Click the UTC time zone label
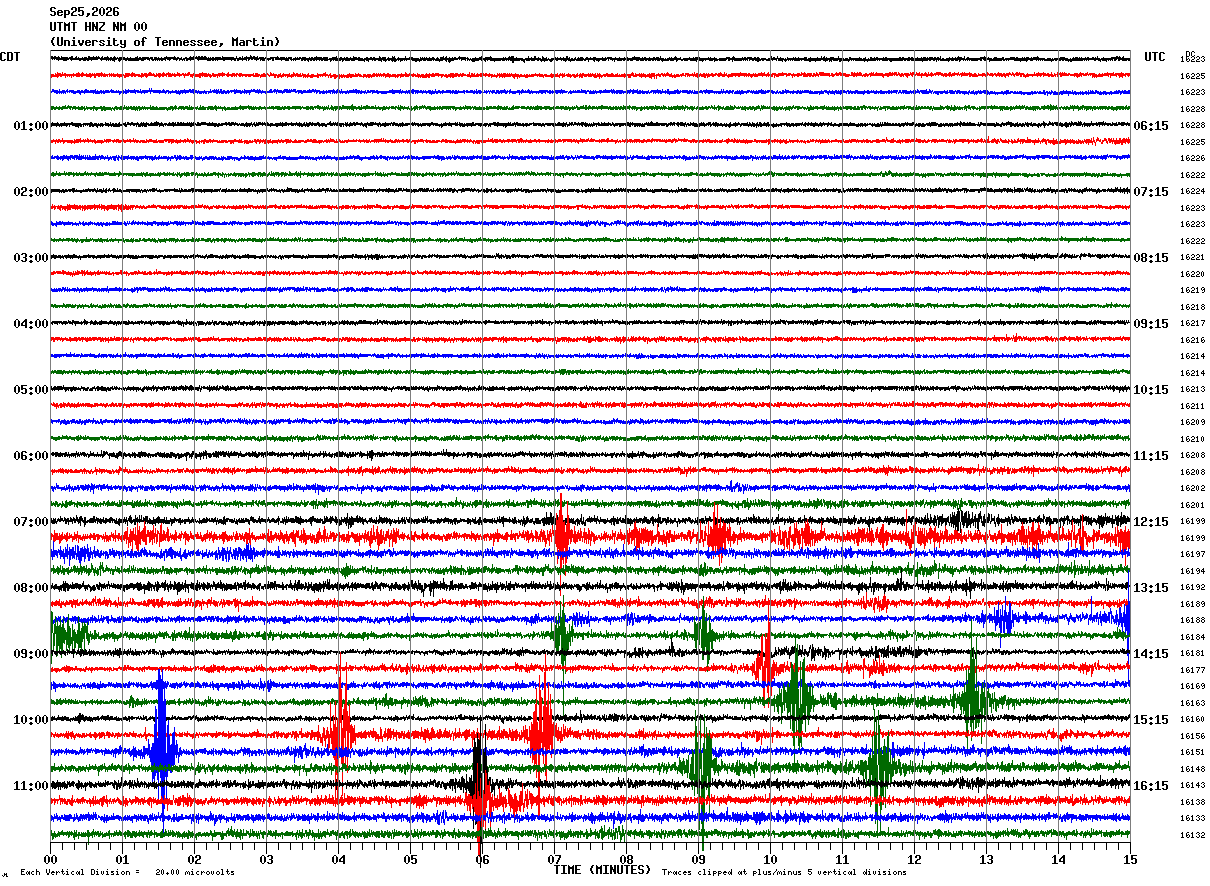Image resolution: width=1210 pixels, height=886 pixels. (x=1155, y=57)
